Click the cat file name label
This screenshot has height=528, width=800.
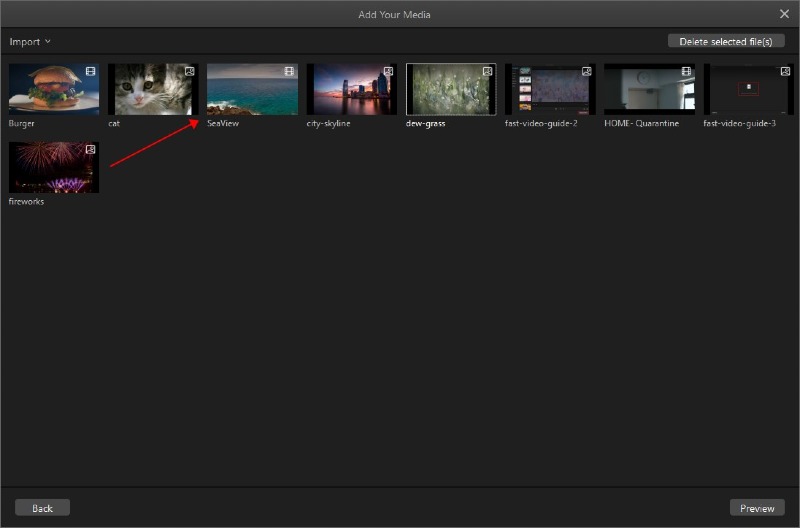click(x=114, y=123)
